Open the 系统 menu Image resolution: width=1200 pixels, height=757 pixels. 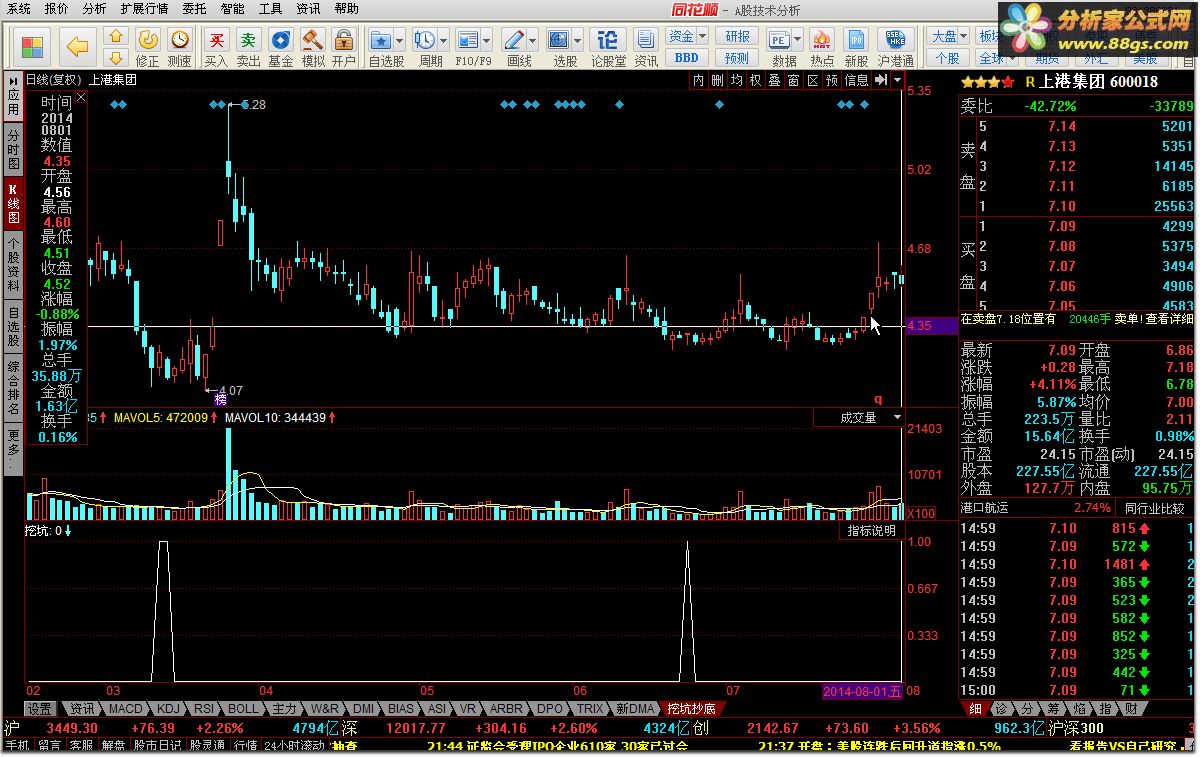point(19,9)
